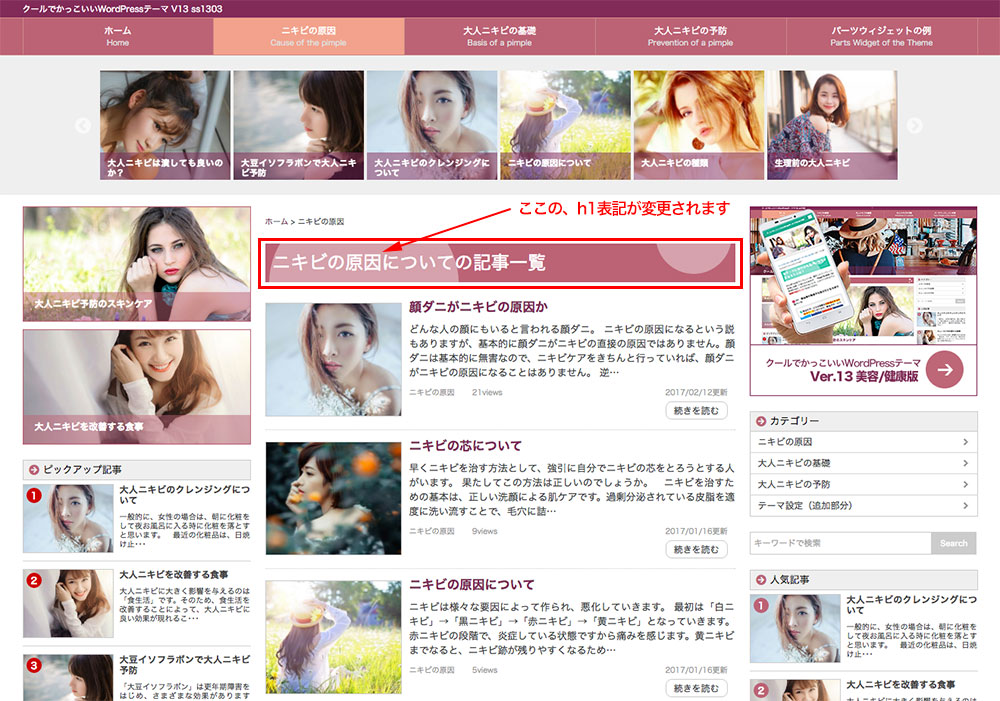The image size is (1000, 701).
Task: Click the site title in the top bar
Action: point(122,9)
